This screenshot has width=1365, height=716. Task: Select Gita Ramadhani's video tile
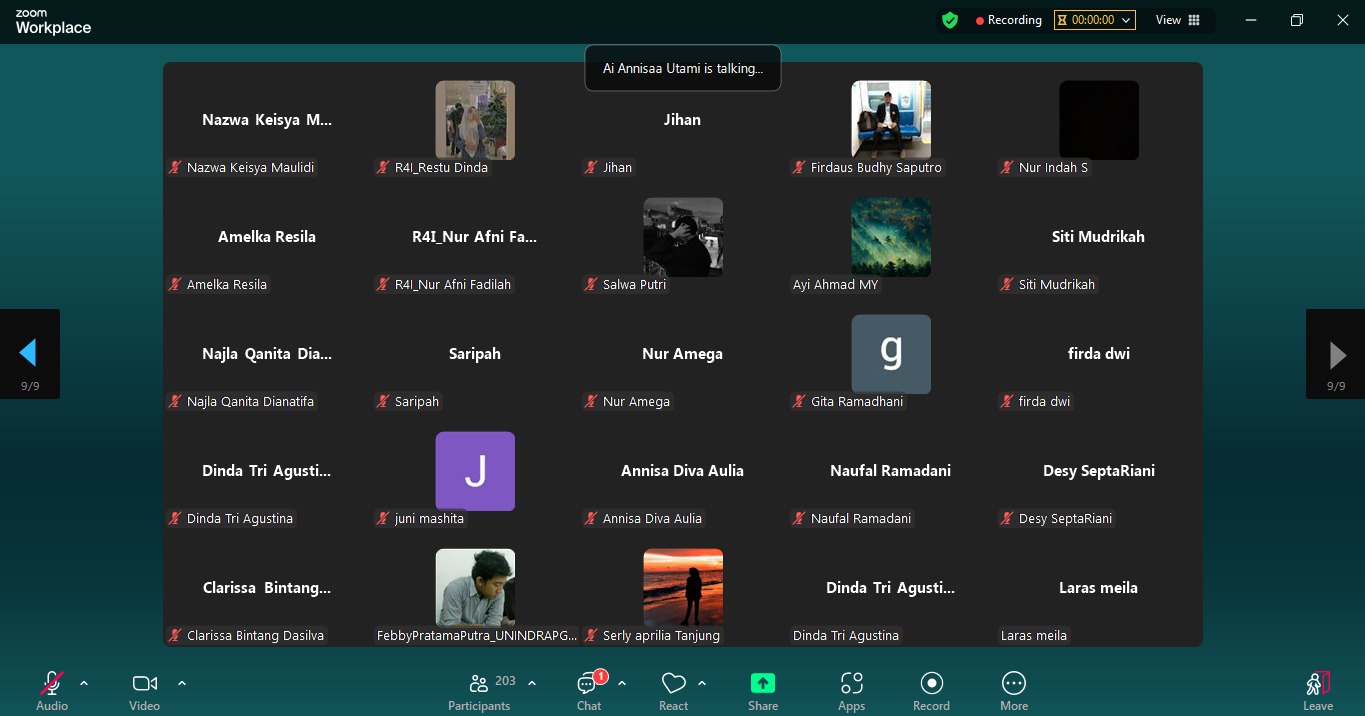[x=890, y=355]
